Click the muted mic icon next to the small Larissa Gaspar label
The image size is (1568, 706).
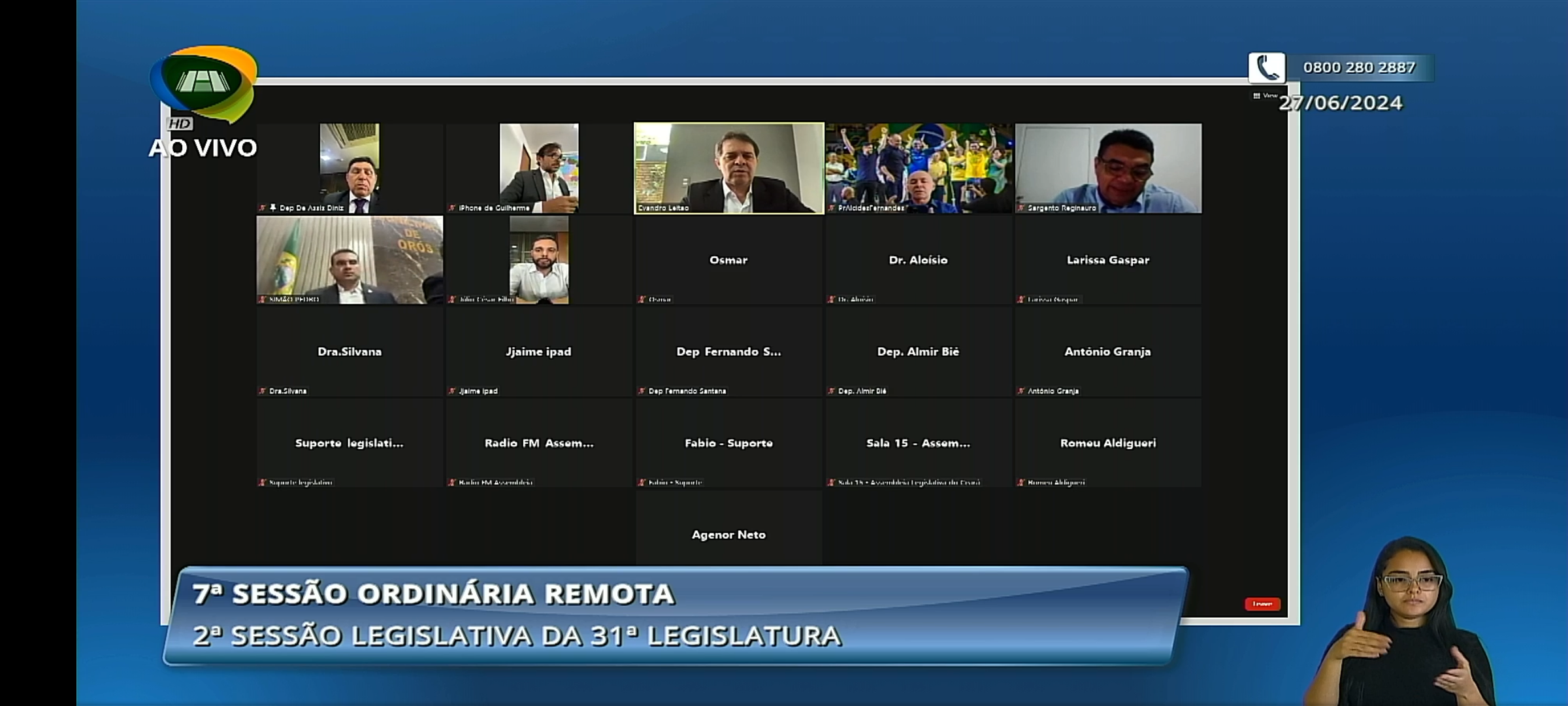[1021, 299]
